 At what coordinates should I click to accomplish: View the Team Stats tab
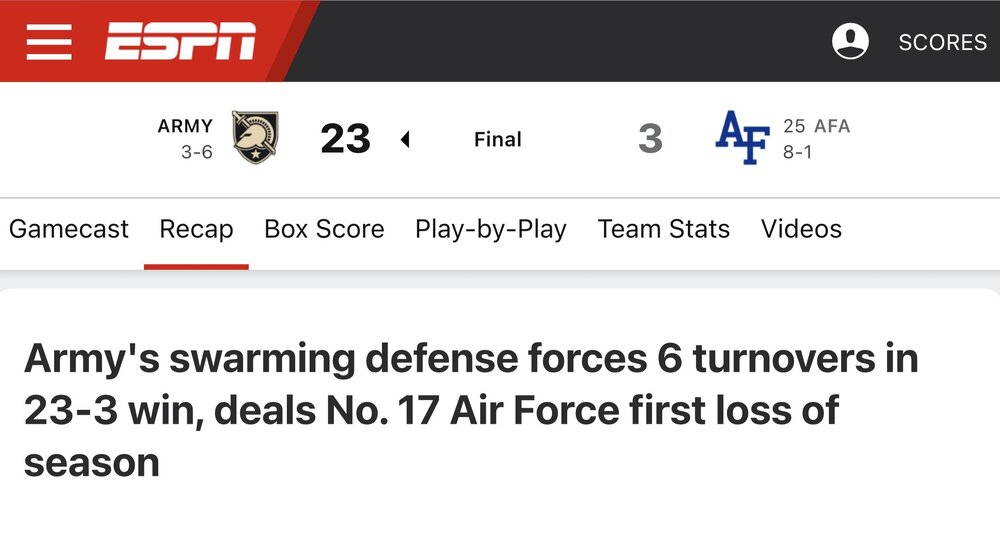[664, 229]
